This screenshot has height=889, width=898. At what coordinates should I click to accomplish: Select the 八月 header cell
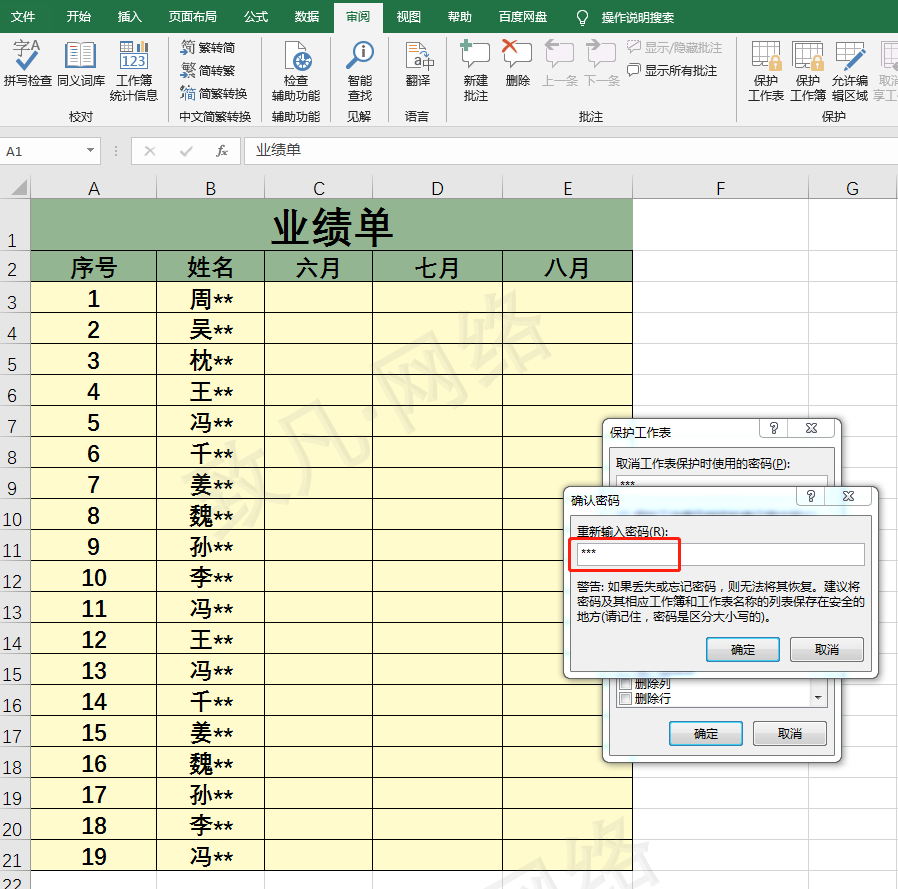pos(568,266)
